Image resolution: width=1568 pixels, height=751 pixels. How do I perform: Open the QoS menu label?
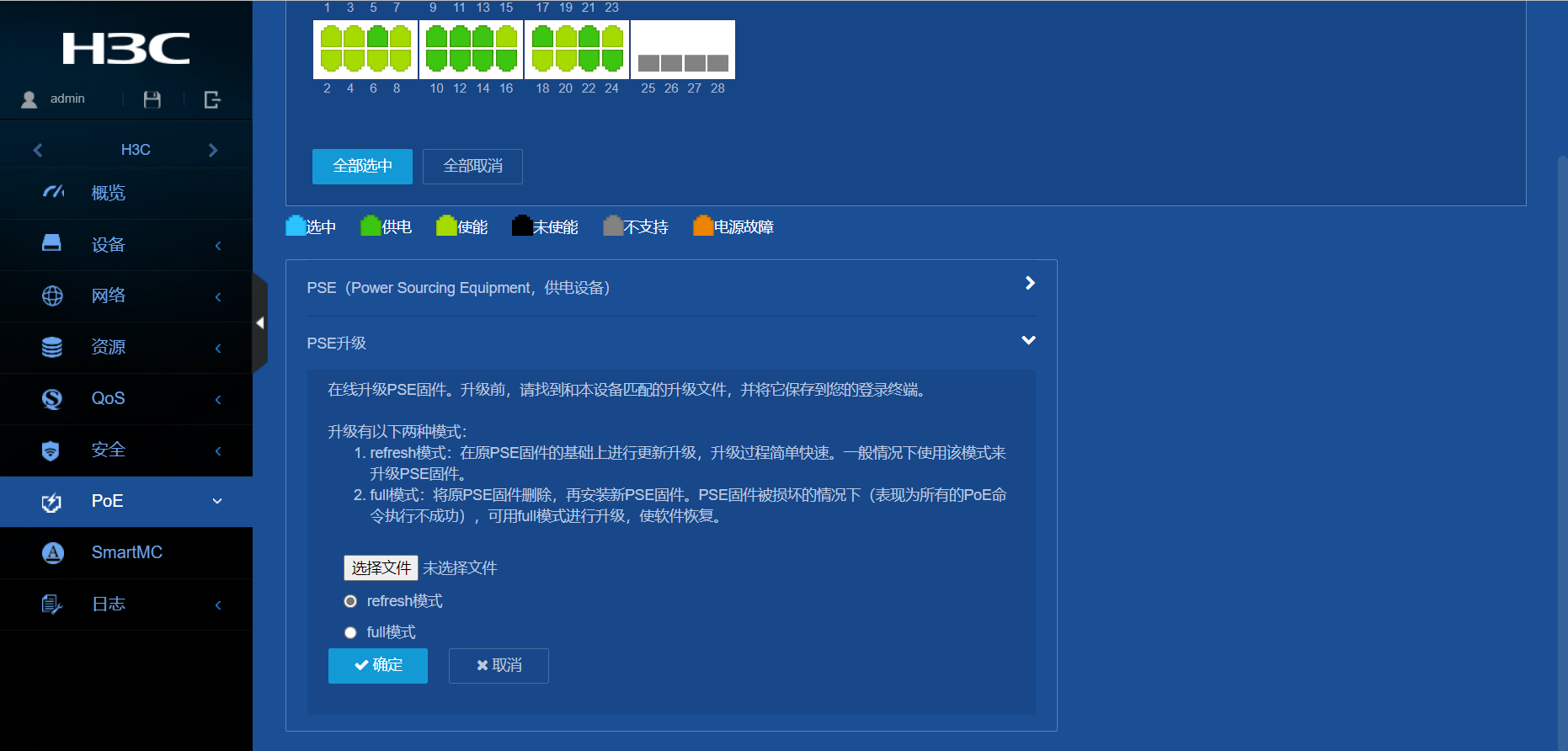(x=108, y=398)
